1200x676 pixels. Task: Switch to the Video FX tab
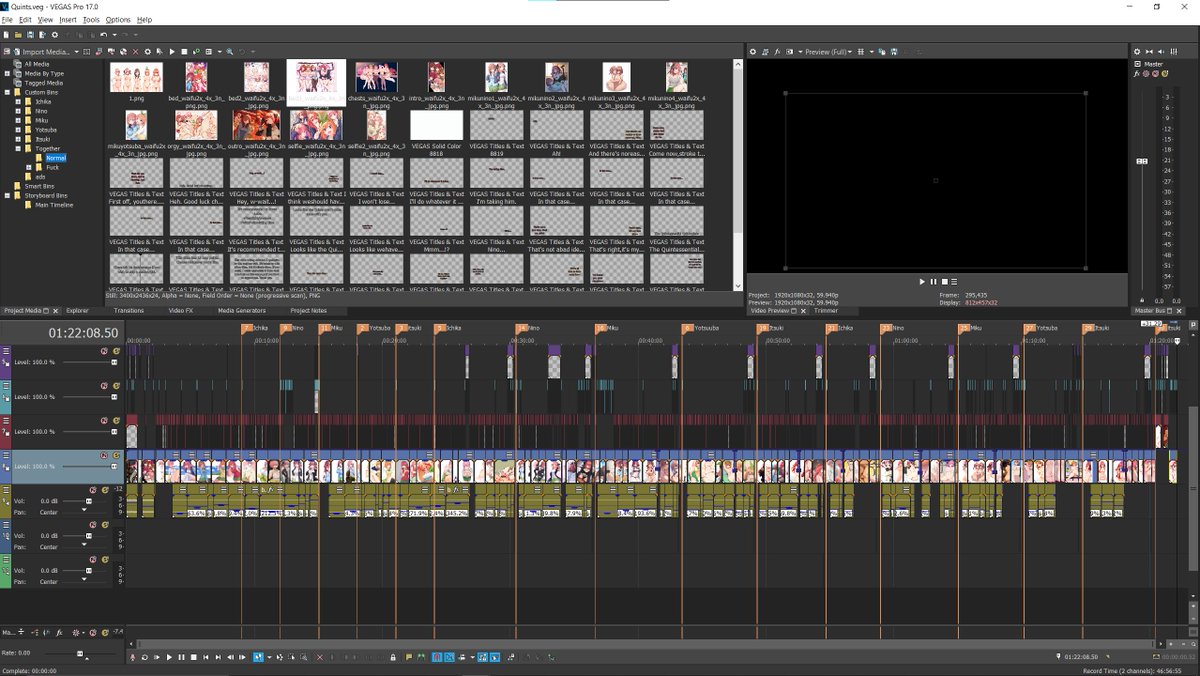click(x=180, y=311)
